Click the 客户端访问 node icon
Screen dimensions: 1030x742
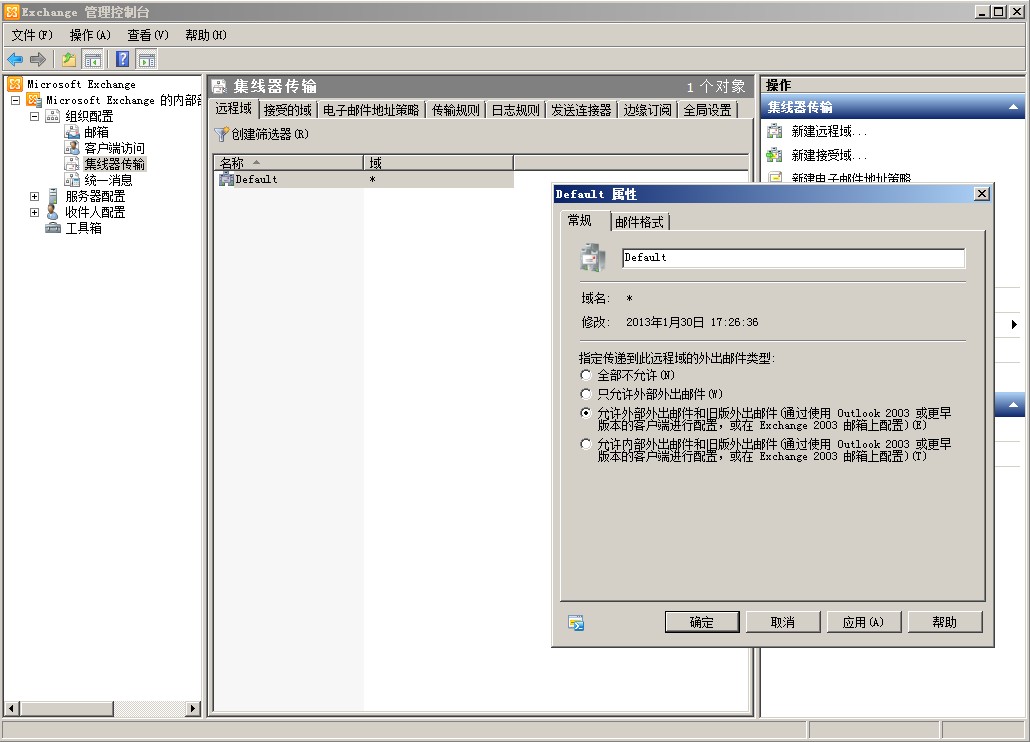click(72, 148)
